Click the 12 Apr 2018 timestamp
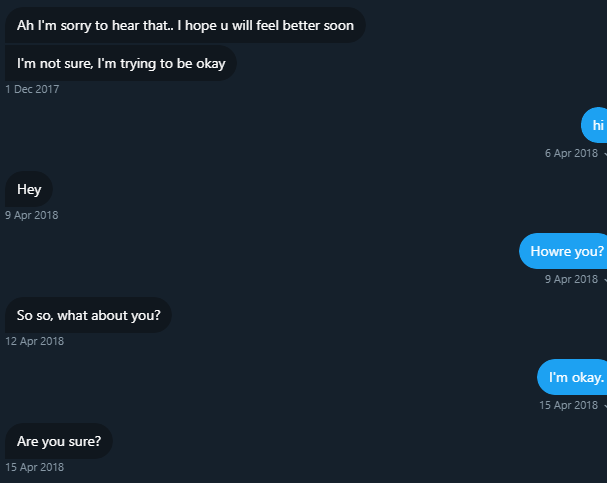Viewport: 607px width, 483px height. click(34, 341)
